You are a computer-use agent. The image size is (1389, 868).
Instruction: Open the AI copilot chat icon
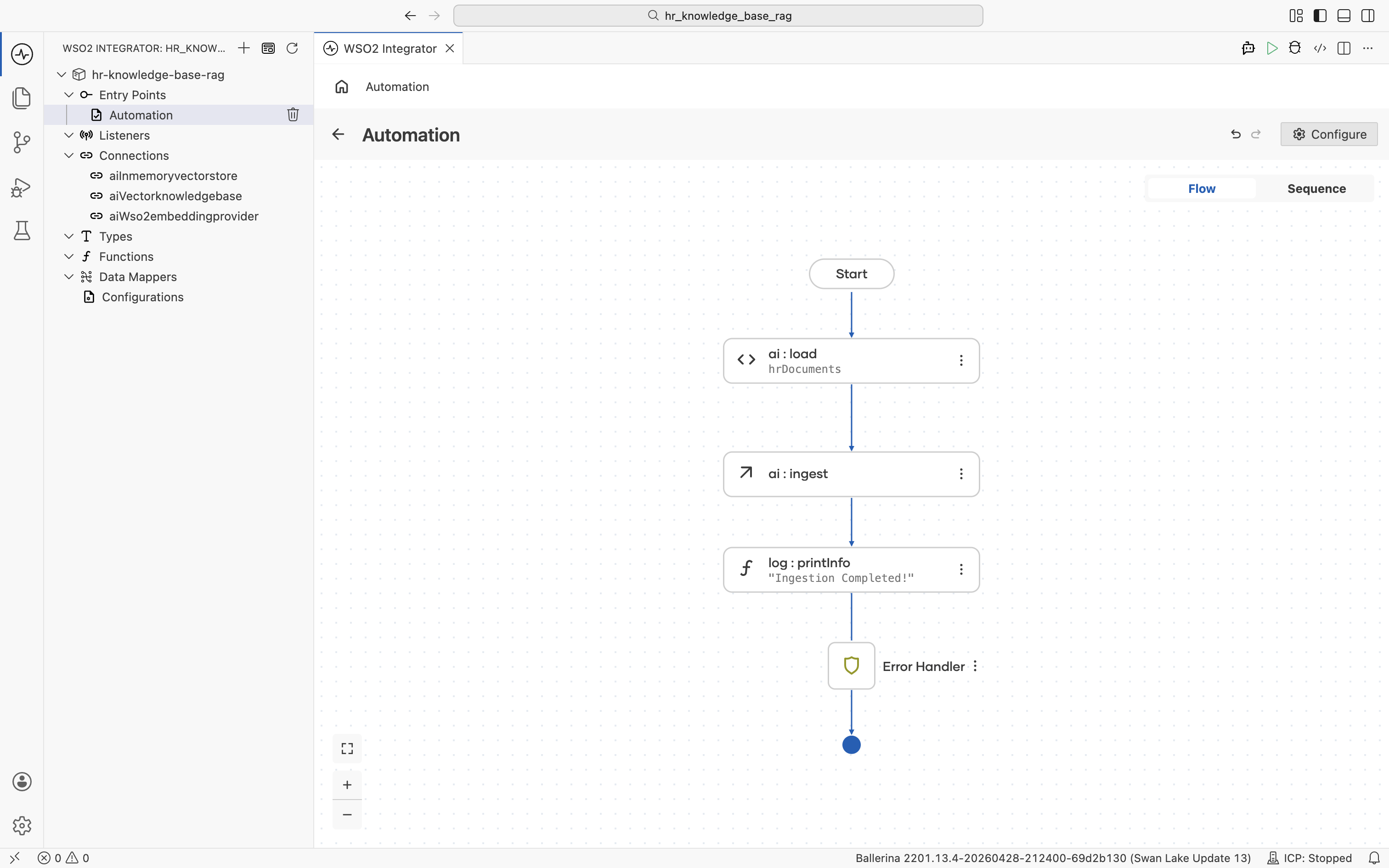point(1248,48)
